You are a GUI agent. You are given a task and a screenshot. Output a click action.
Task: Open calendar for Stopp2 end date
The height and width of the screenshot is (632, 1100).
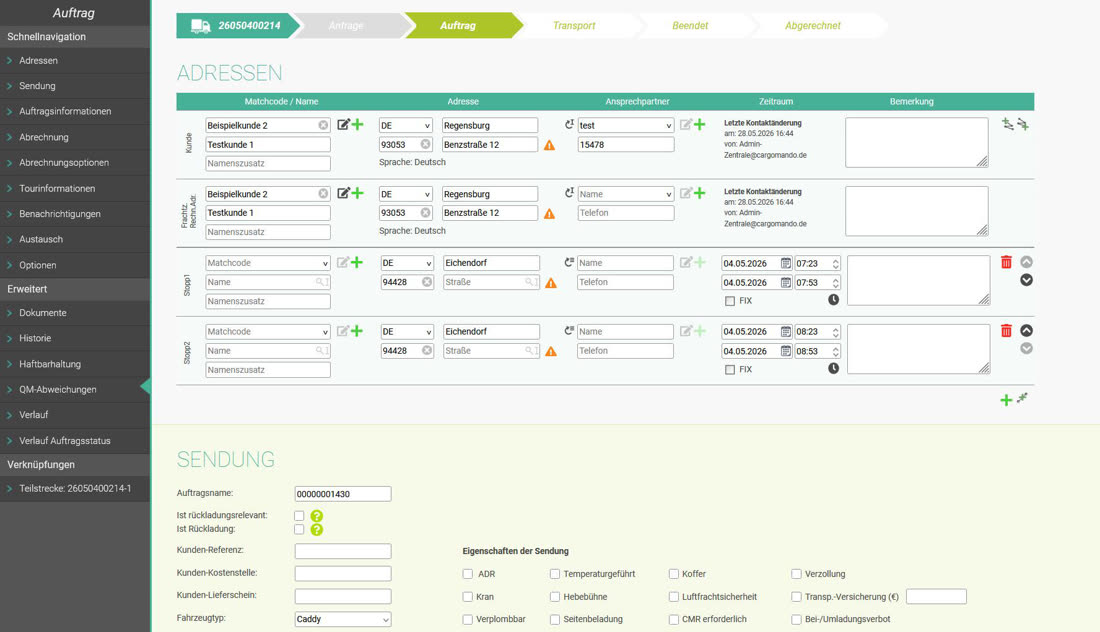tap(786, 351)
